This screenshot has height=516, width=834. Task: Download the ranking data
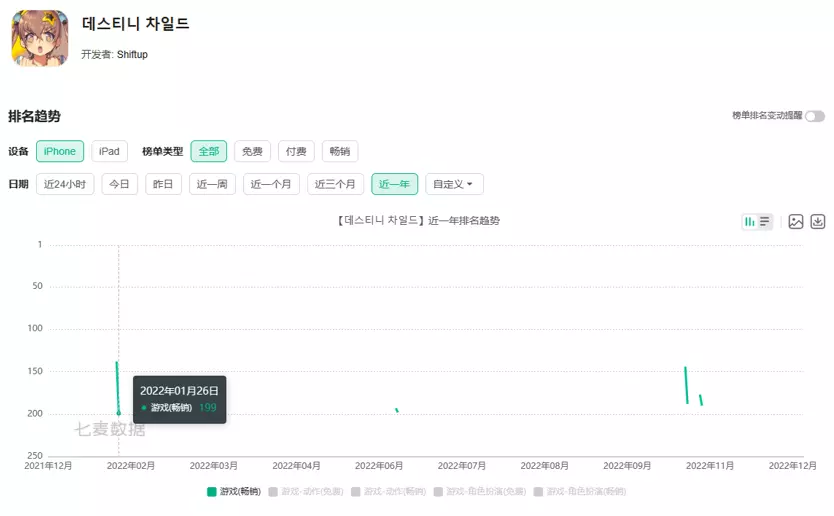pyautogui.click(x=818, y=221)
